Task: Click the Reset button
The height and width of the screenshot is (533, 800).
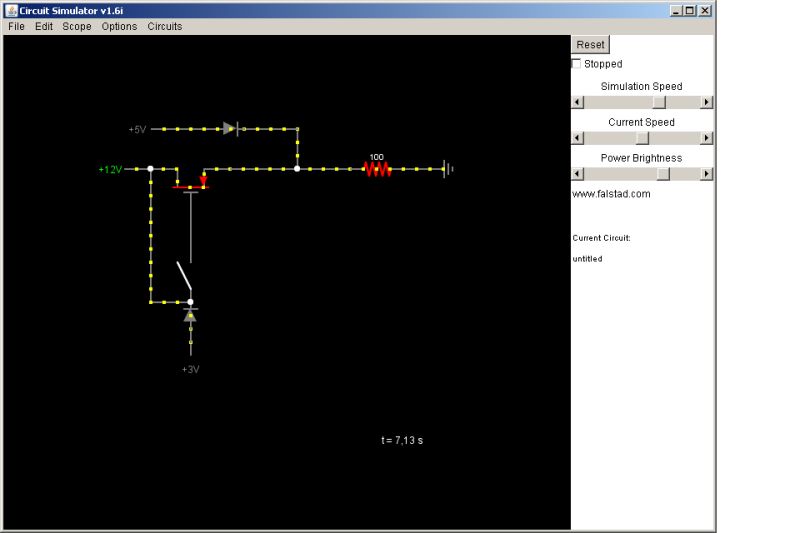Action: (590, 44)
